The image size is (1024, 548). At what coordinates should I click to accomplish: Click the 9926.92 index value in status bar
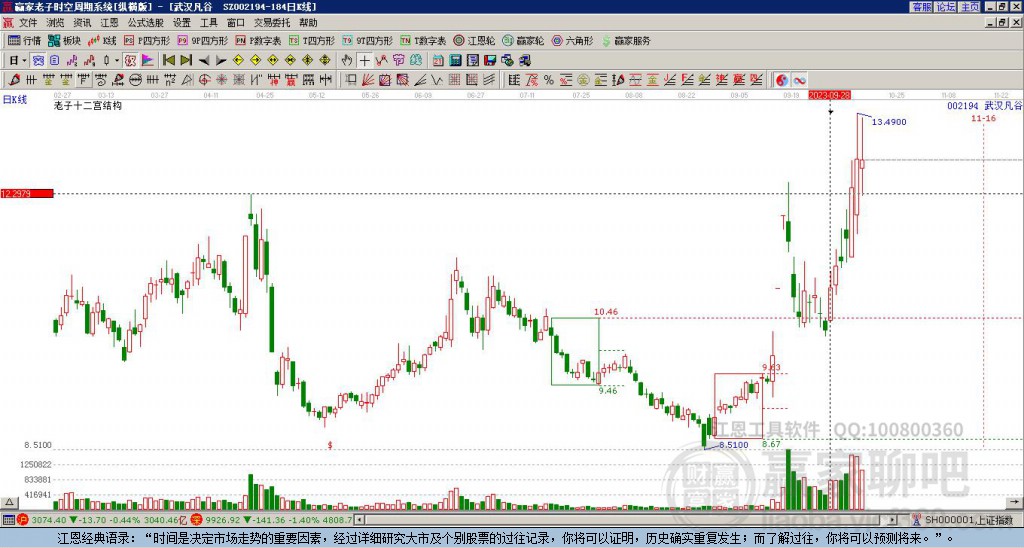(x=223, y=520)
